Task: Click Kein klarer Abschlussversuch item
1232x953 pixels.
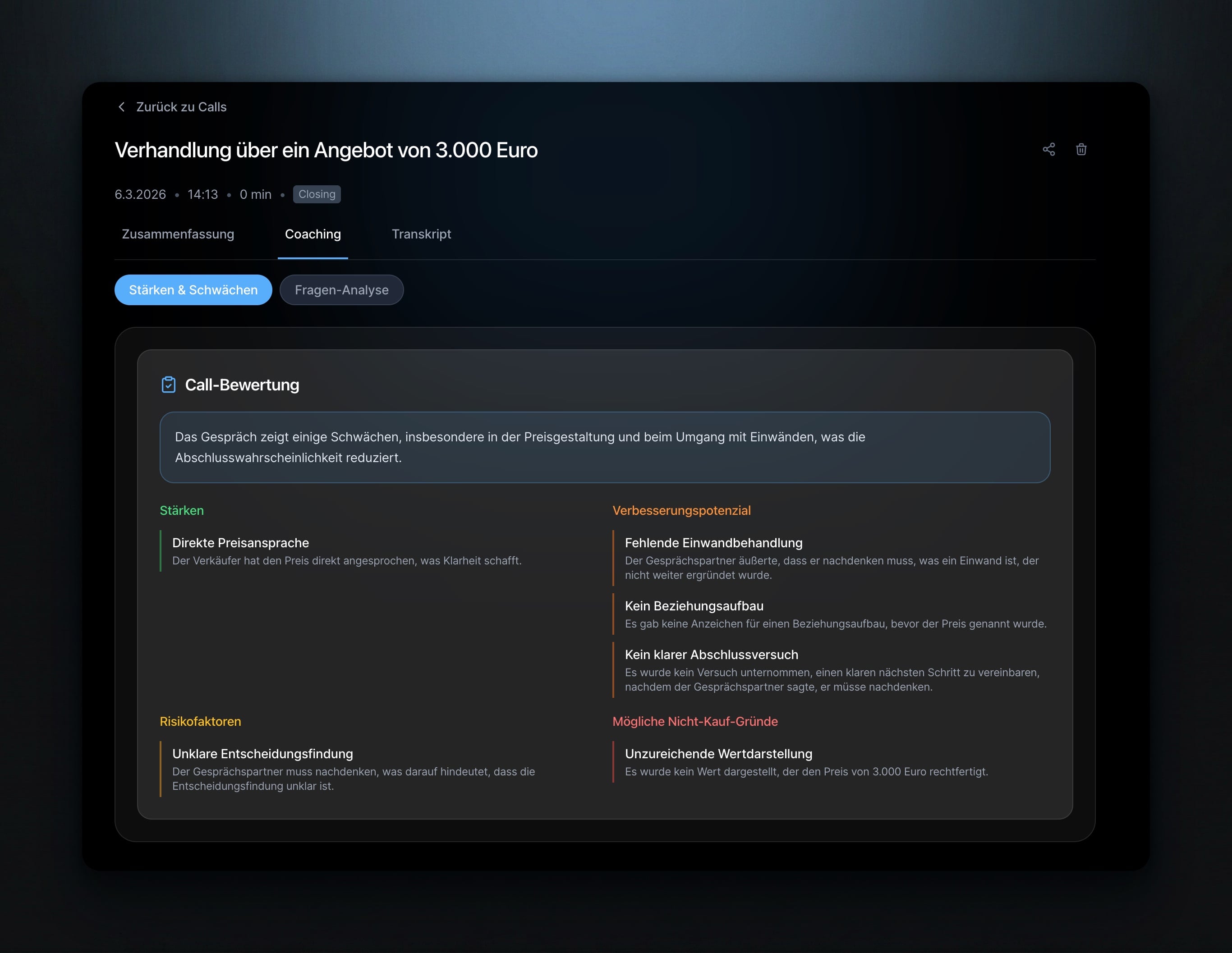Action: coord(832,670)
